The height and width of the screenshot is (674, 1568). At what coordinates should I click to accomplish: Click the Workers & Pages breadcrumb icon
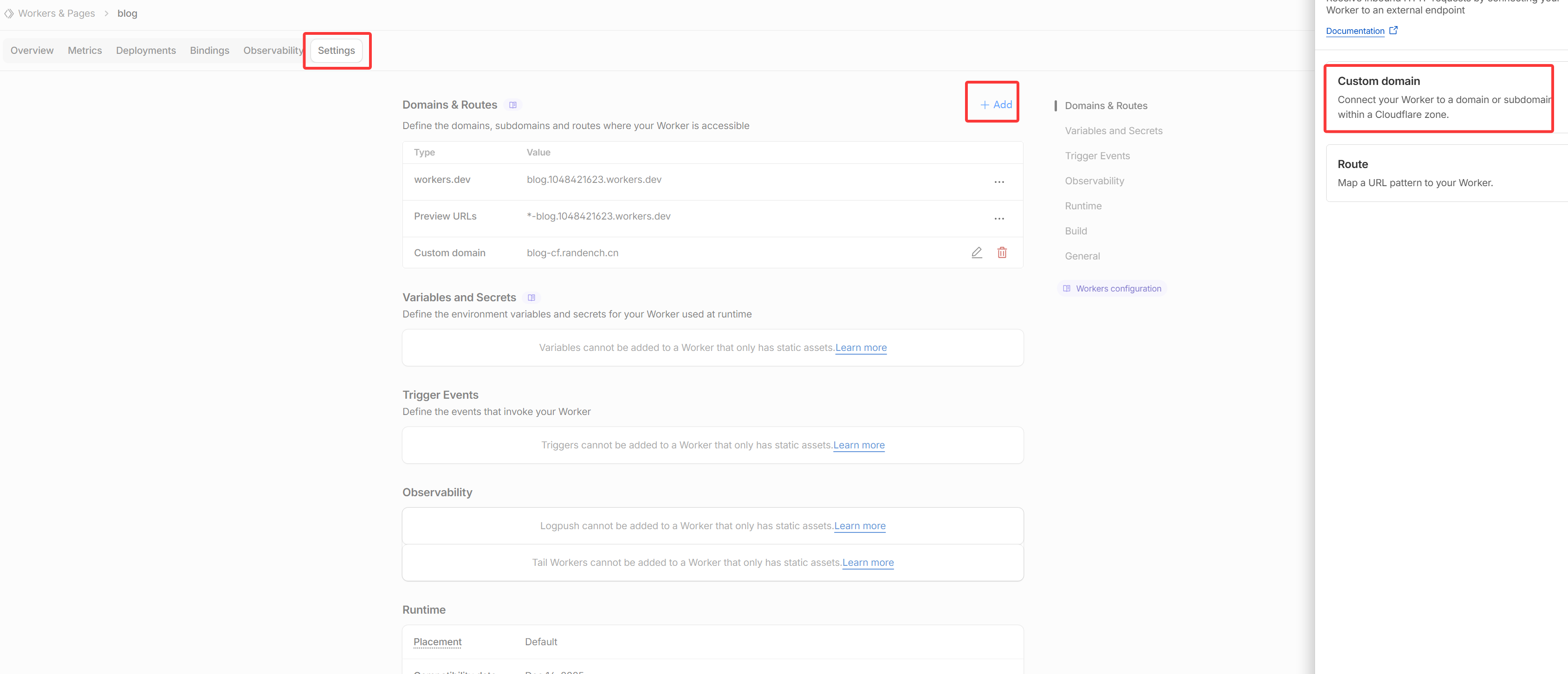click(8, 13)
